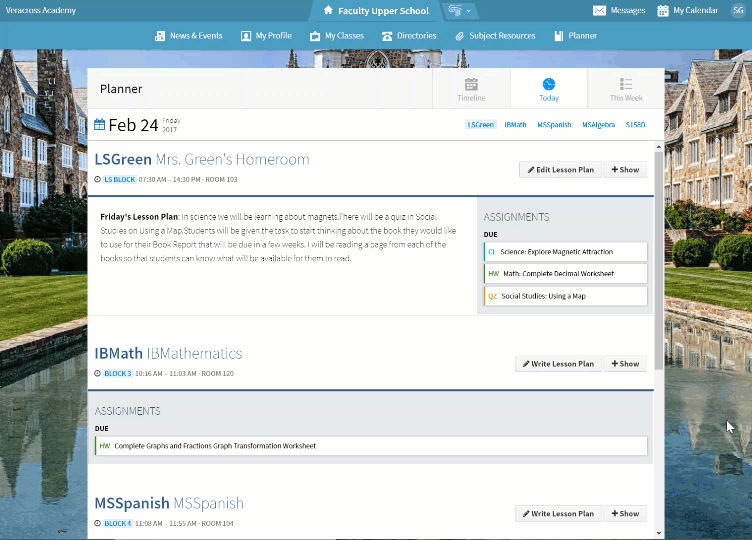Click the home icon beside Faculty Upper School
Viewport: 752px width, 540px height.
click(x=328, y=11)
